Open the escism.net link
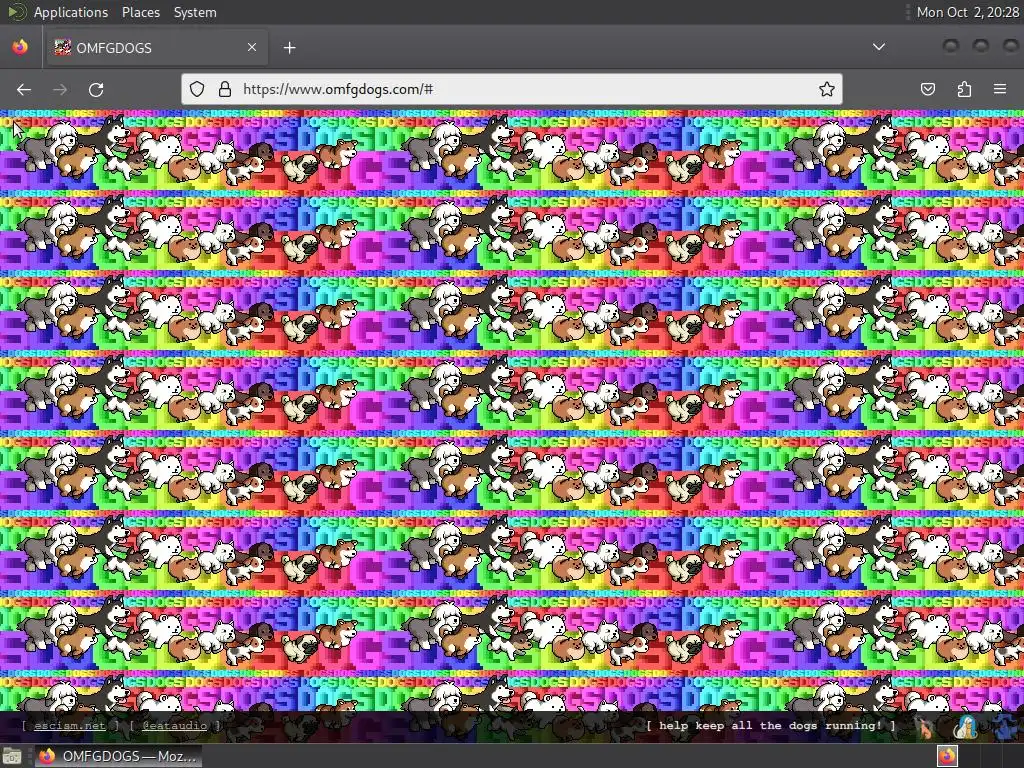 [70, 726]
